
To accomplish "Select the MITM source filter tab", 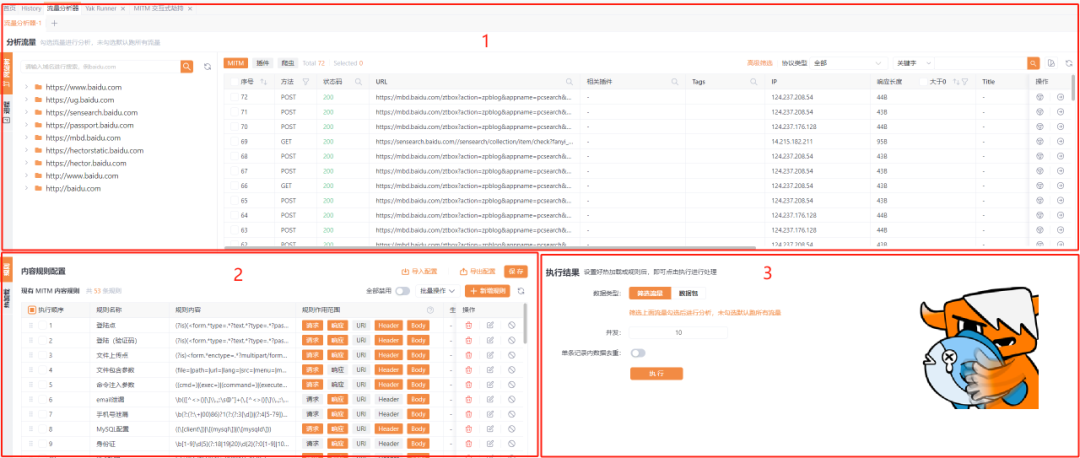I will [236, 63].
